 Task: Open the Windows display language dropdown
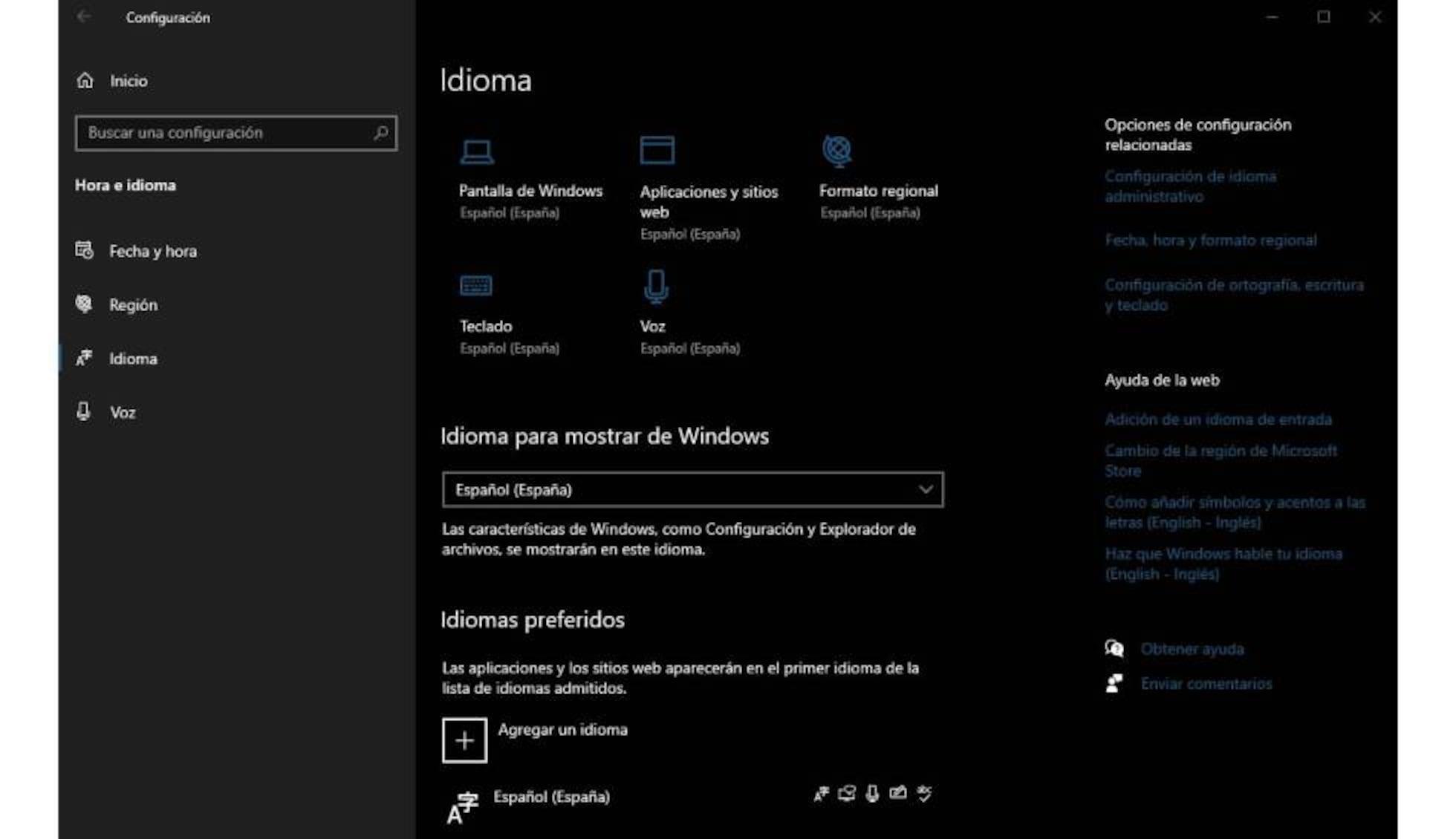692,489
